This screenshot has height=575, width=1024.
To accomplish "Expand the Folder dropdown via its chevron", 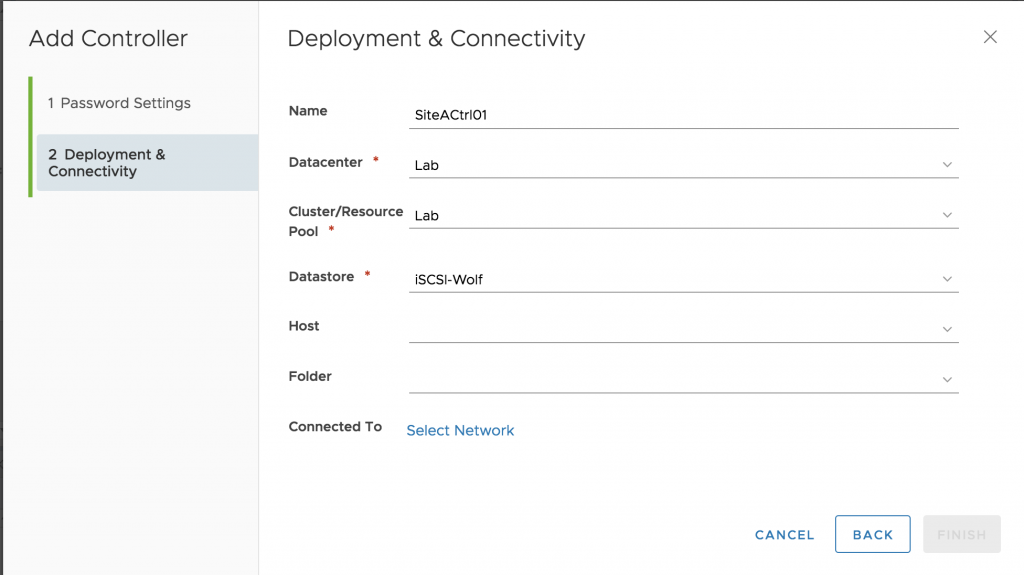I will tap(947, 380).
